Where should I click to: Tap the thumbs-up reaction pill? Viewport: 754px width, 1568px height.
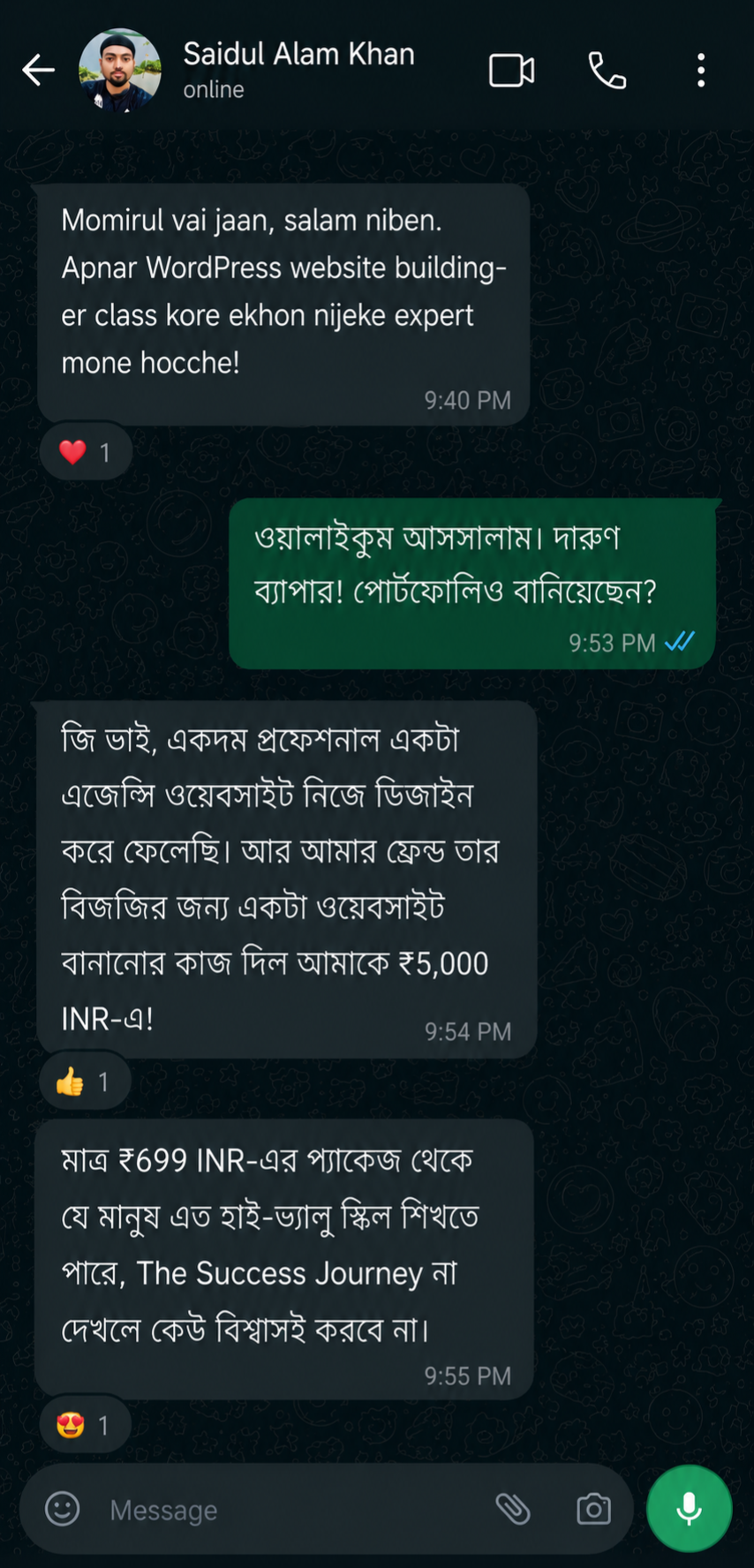point(85,1081)
